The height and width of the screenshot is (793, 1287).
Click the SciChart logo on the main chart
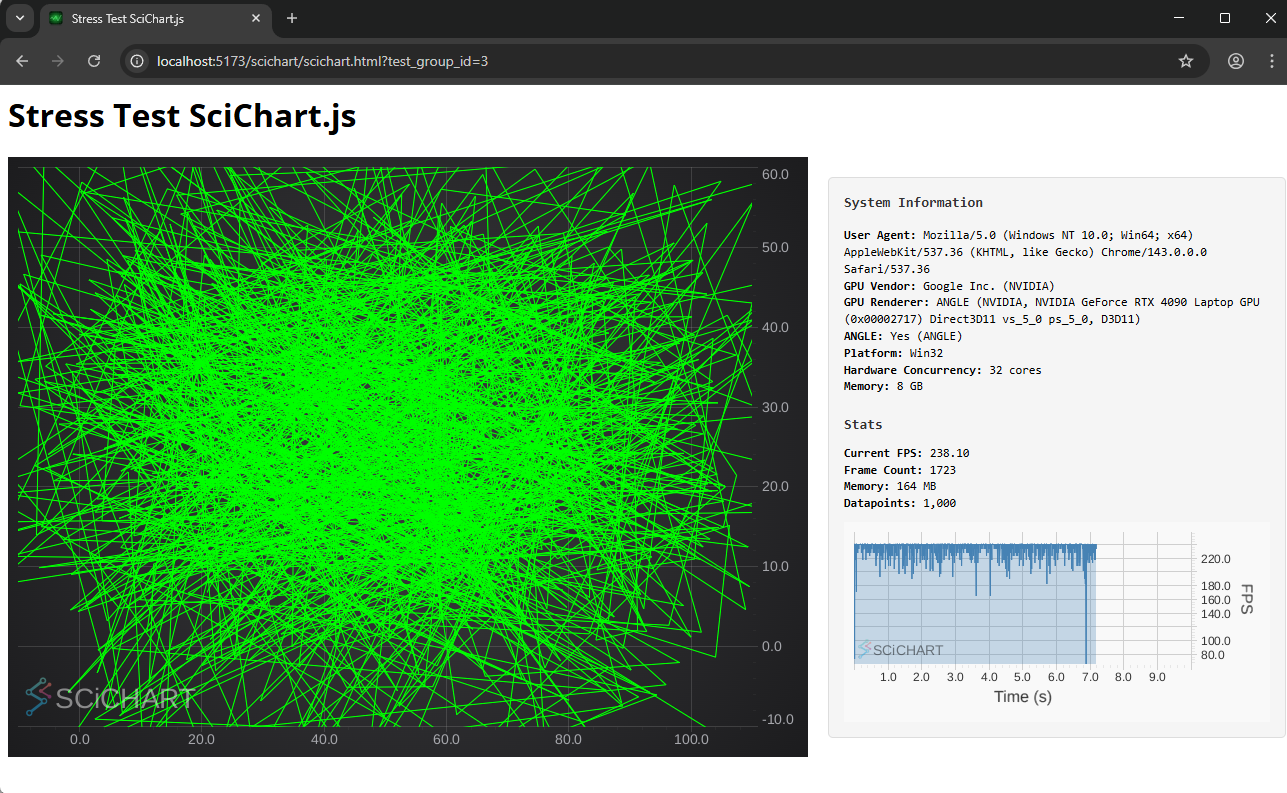pos(108,697)
